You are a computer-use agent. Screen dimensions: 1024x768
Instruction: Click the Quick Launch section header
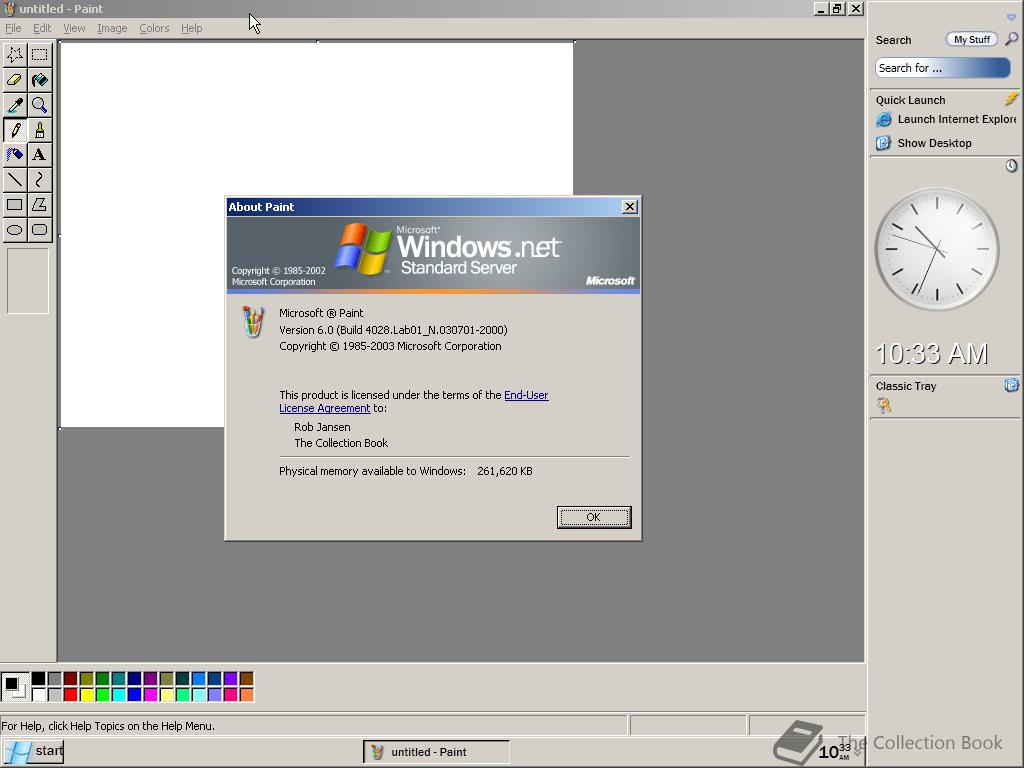[910, 100]
